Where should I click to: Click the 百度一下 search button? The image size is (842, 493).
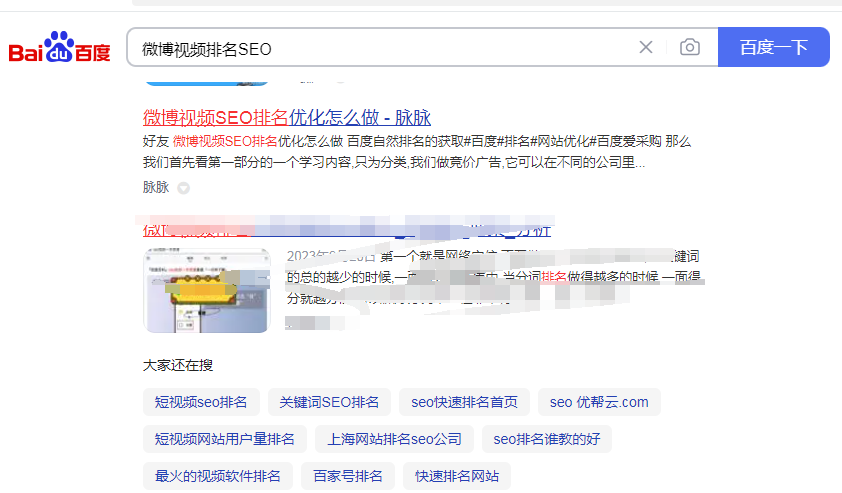[x=774, y=47]
